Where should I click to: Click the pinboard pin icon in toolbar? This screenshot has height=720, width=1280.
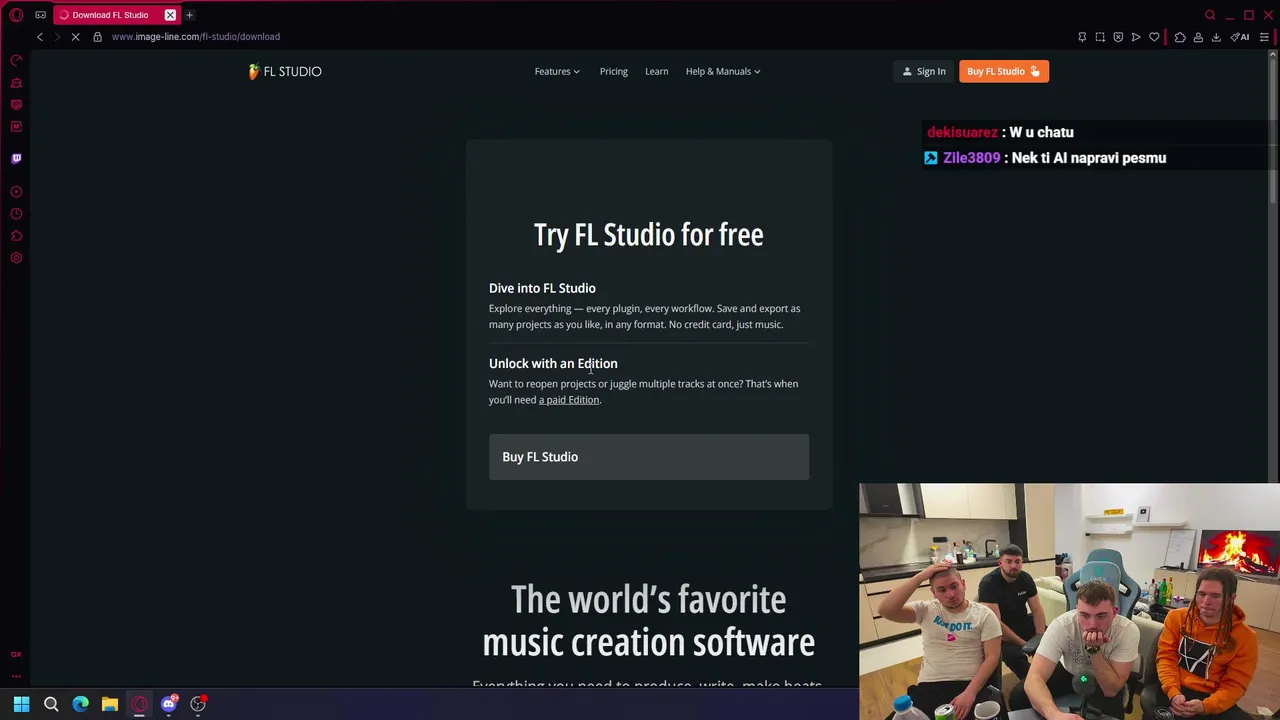(1082, 37)
